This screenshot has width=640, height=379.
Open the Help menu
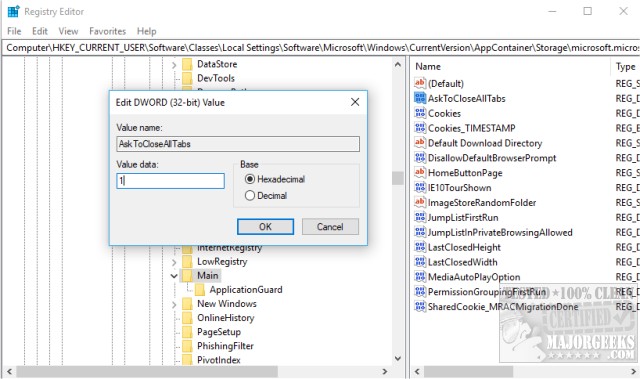[147, 31]
